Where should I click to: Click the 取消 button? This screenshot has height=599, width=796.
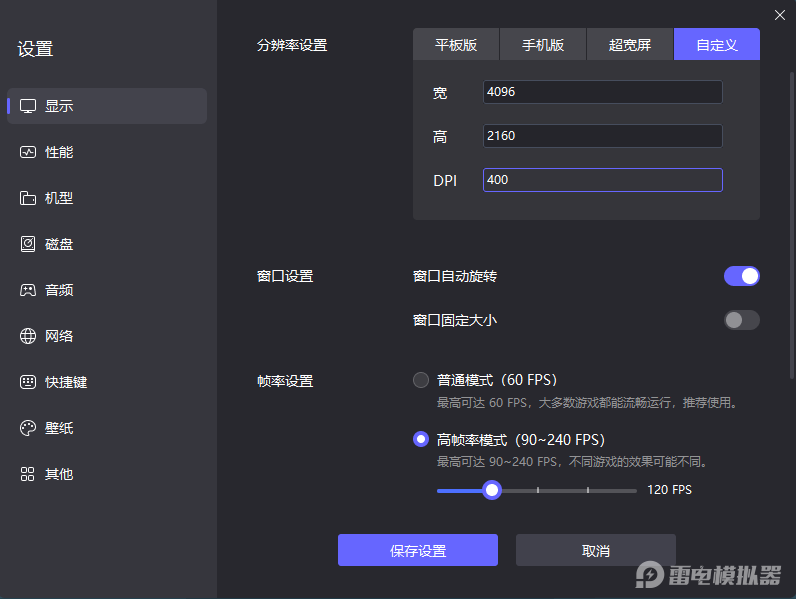596,550
